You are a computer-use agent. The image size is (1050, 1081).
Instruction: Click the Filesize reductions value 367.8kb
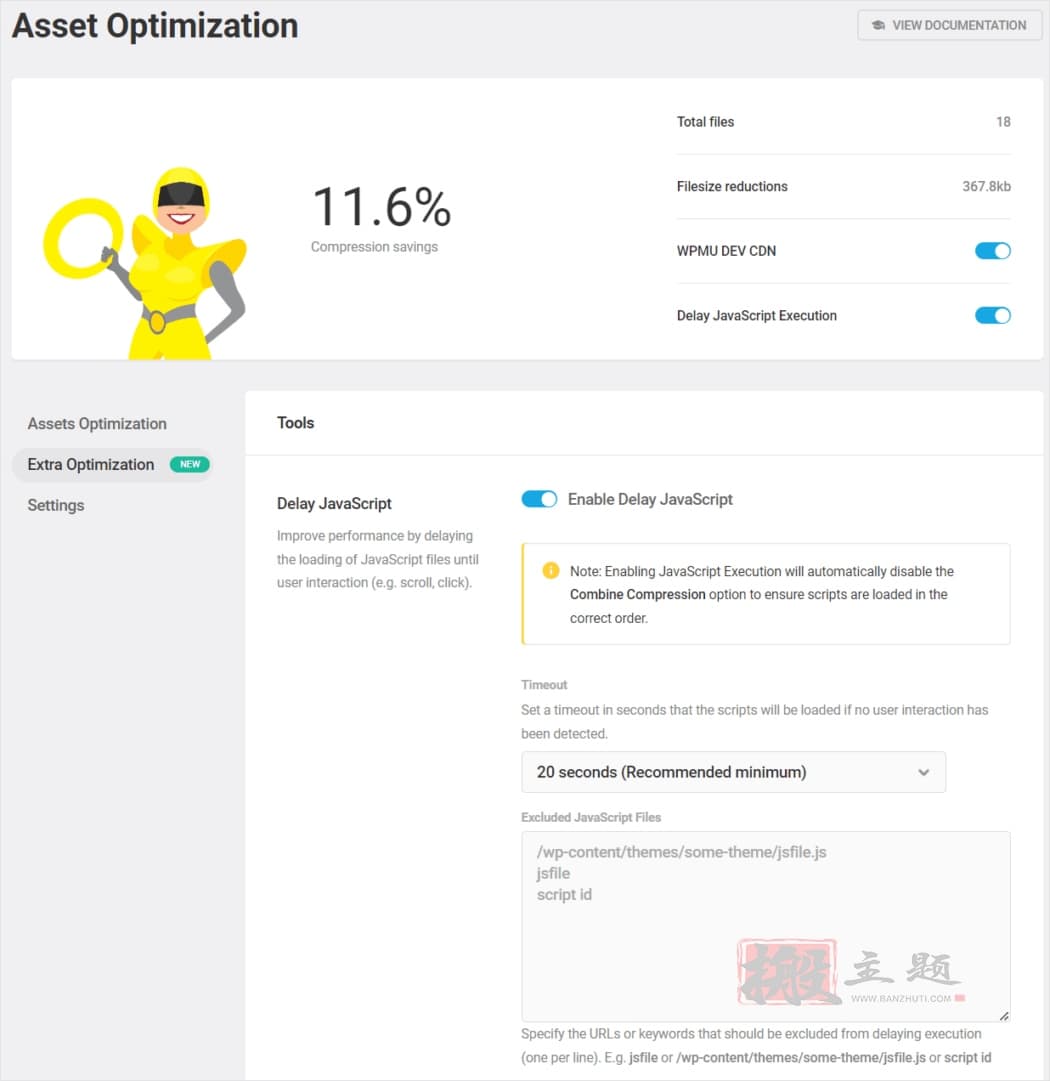click(987, 187)
